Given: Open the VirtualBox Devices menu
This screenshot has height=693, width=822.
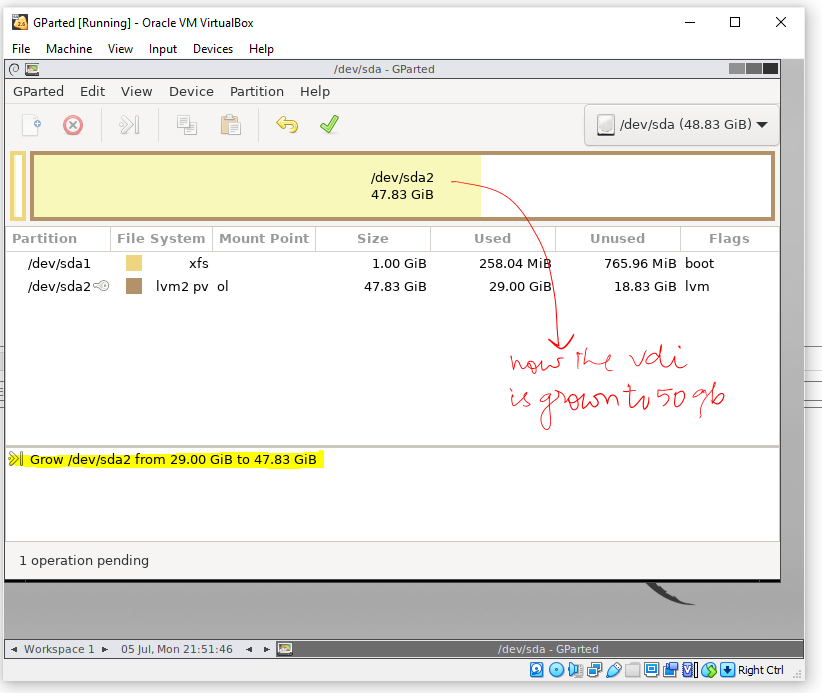Looking at the screenshot, I should pyautogui.click(x=212, y=49).
